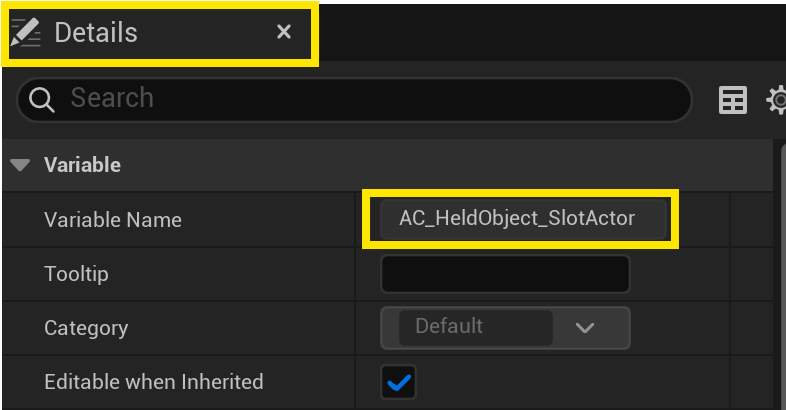Click empty tab bar beside Details tab

pos(550,32)
